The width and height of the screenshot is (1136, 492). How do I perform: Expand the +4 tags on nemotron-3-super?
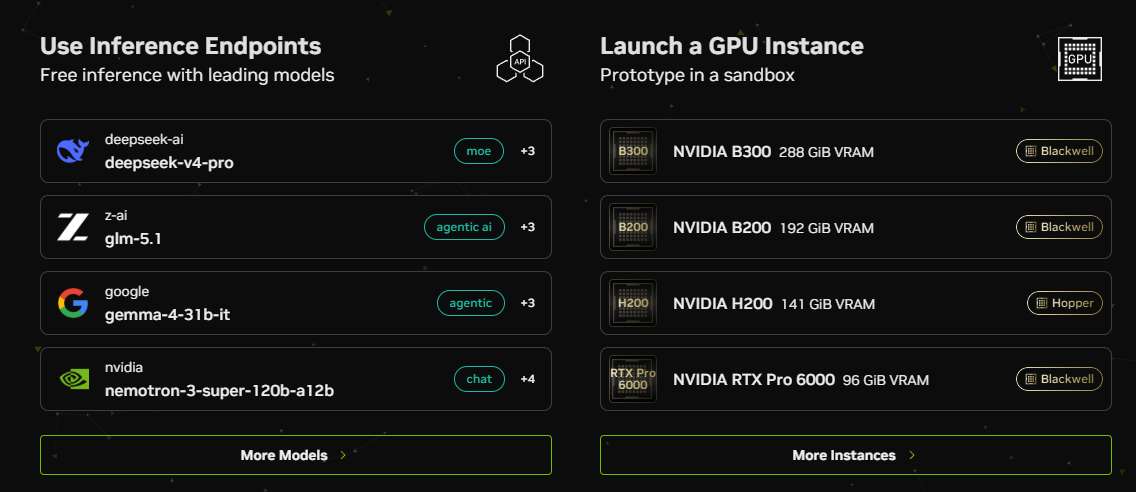pyautogui.click(x=528, y=379)
